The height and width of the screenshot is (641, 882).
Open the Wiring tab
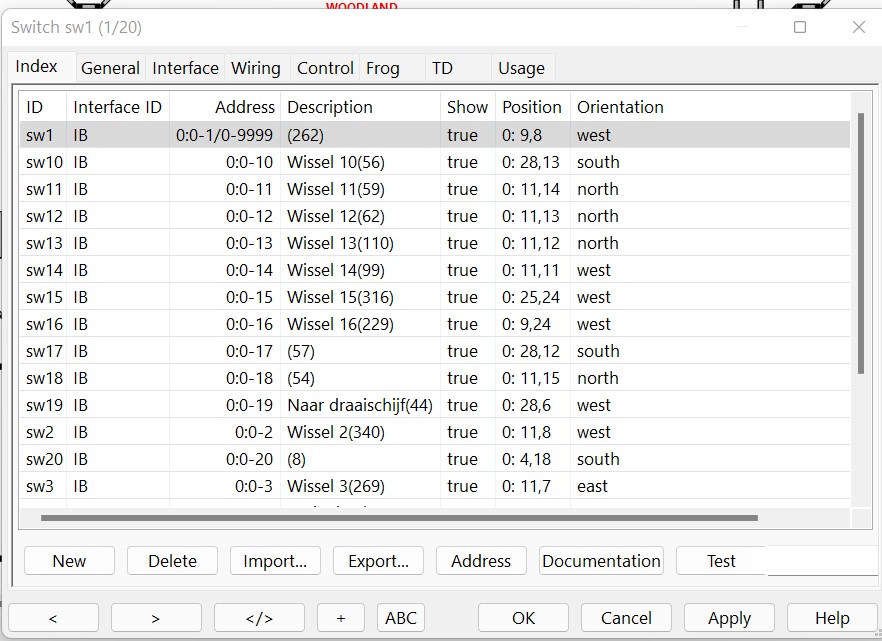pyautogui.click(x=255, y=68)
